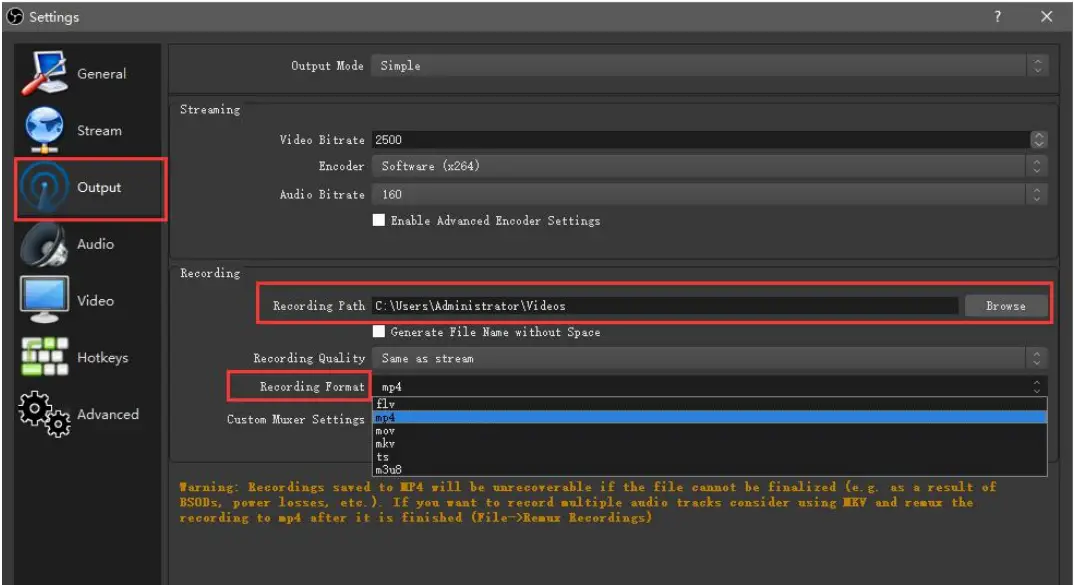Viewport: 1075px width, 585px height.
Task: Click the help question mark button
Action: point(998,16)
